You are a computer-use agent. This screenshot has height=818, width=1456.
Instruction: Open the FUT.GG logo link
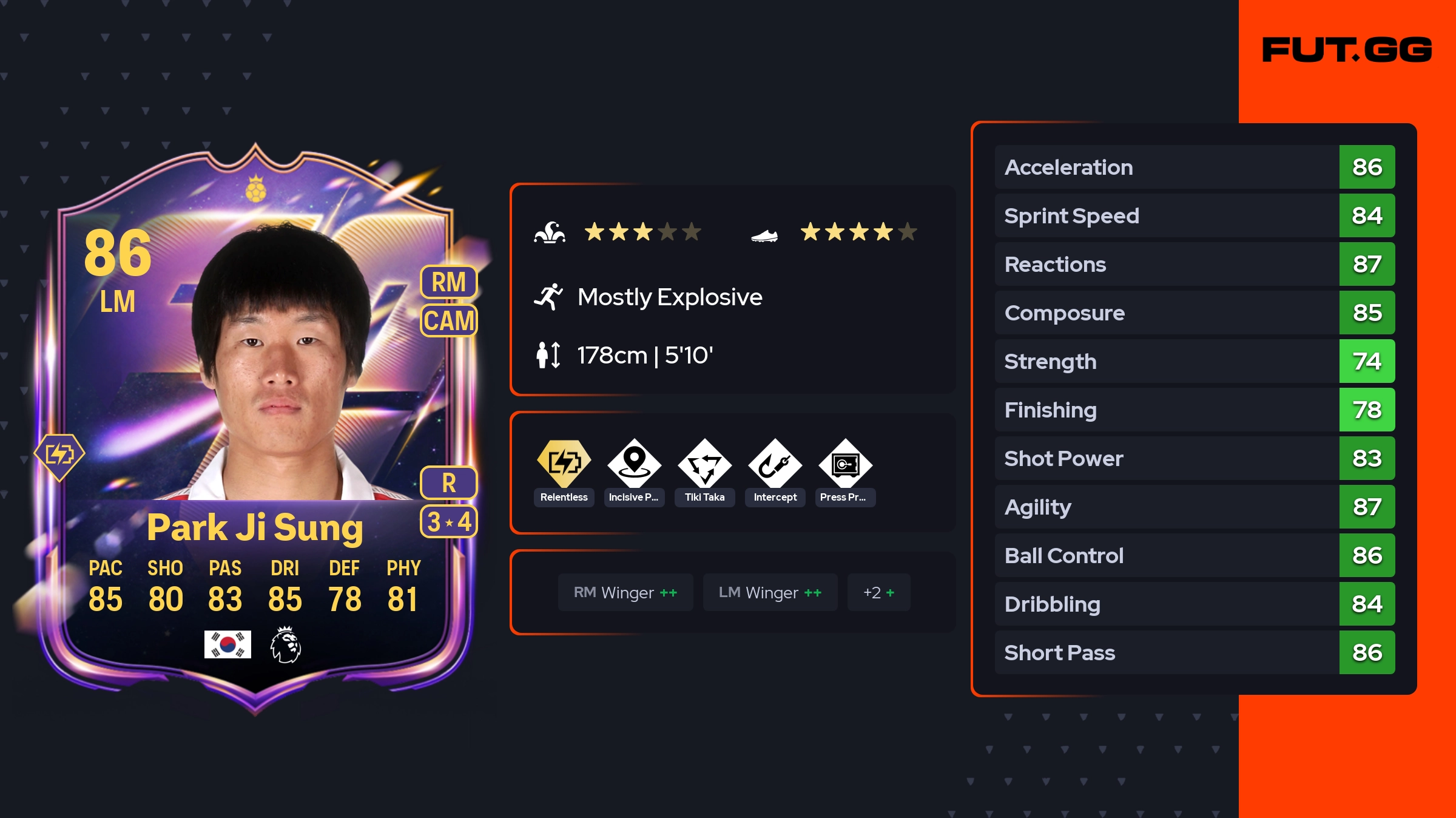pyautogui.click(x=1347, y=49)
